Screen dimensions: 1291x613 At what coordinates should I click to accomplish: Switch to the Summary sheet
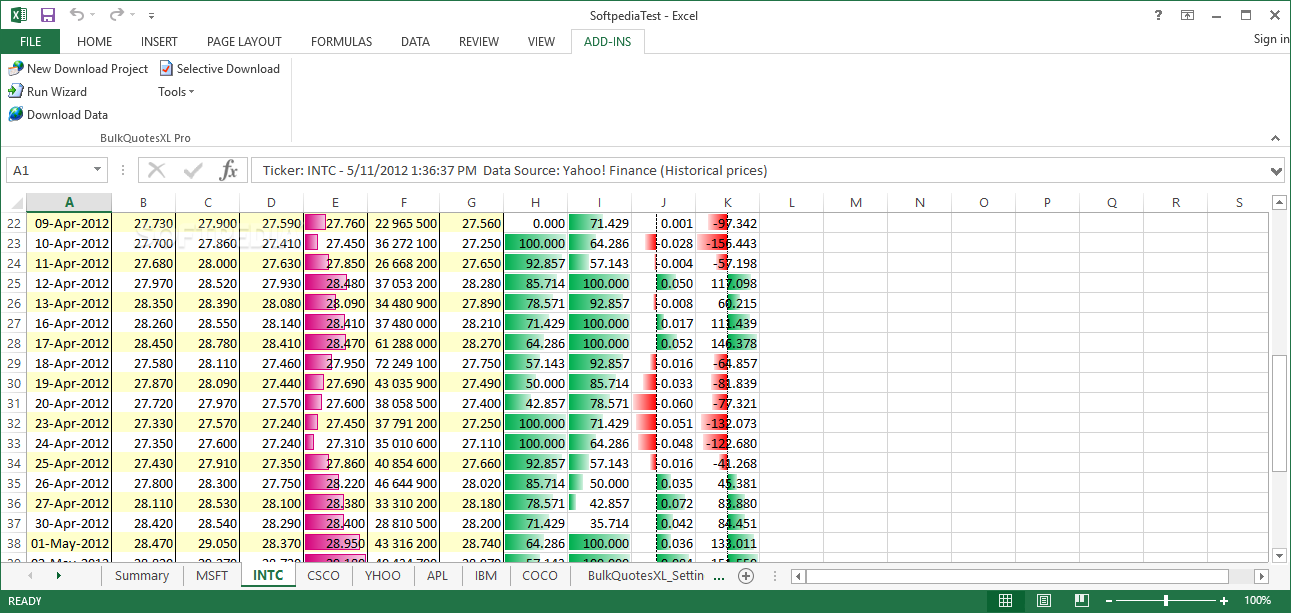[142, 576]
